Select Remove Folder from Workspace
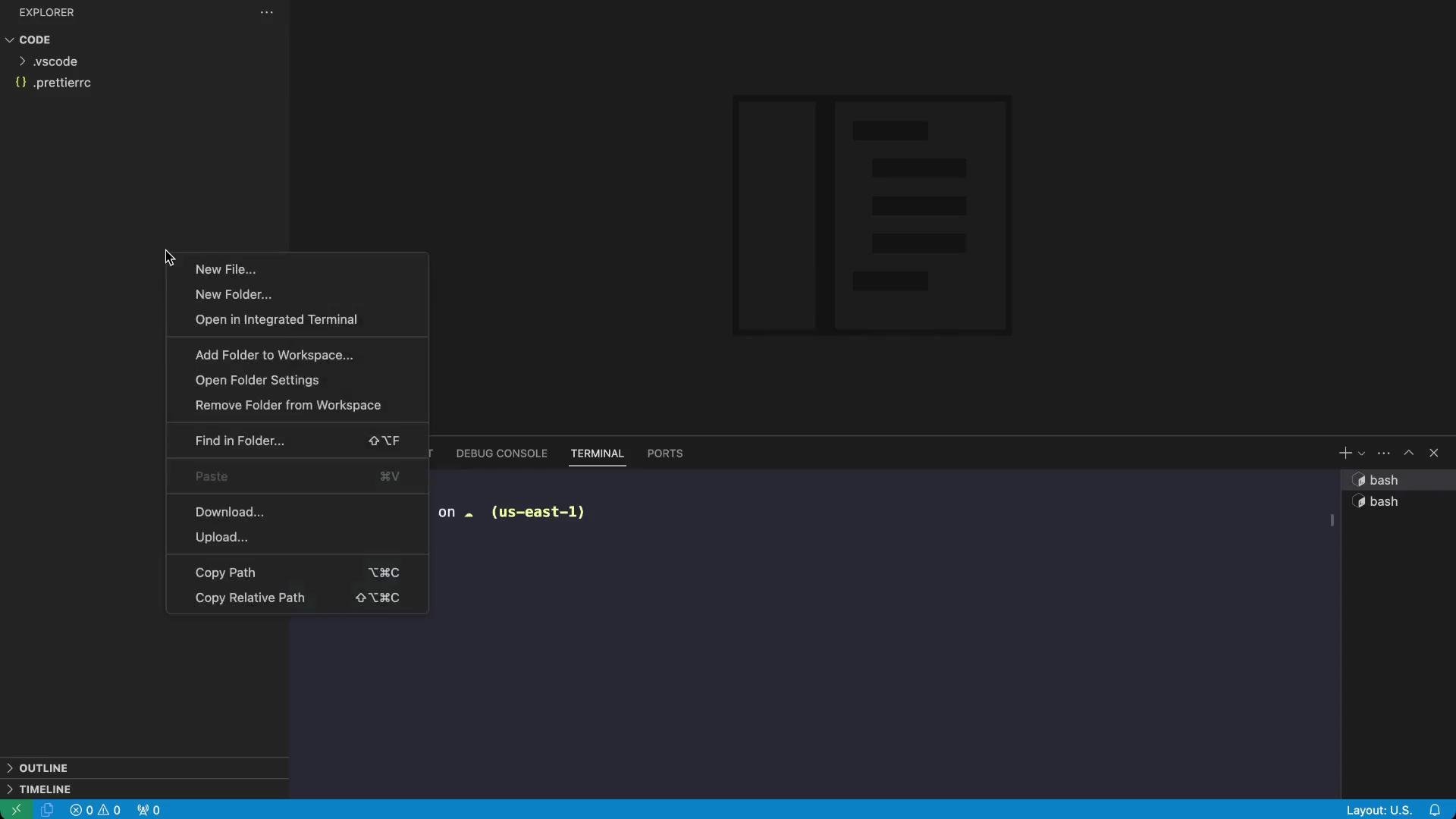This screenshot has height=819, width=1456. (297, 405)
